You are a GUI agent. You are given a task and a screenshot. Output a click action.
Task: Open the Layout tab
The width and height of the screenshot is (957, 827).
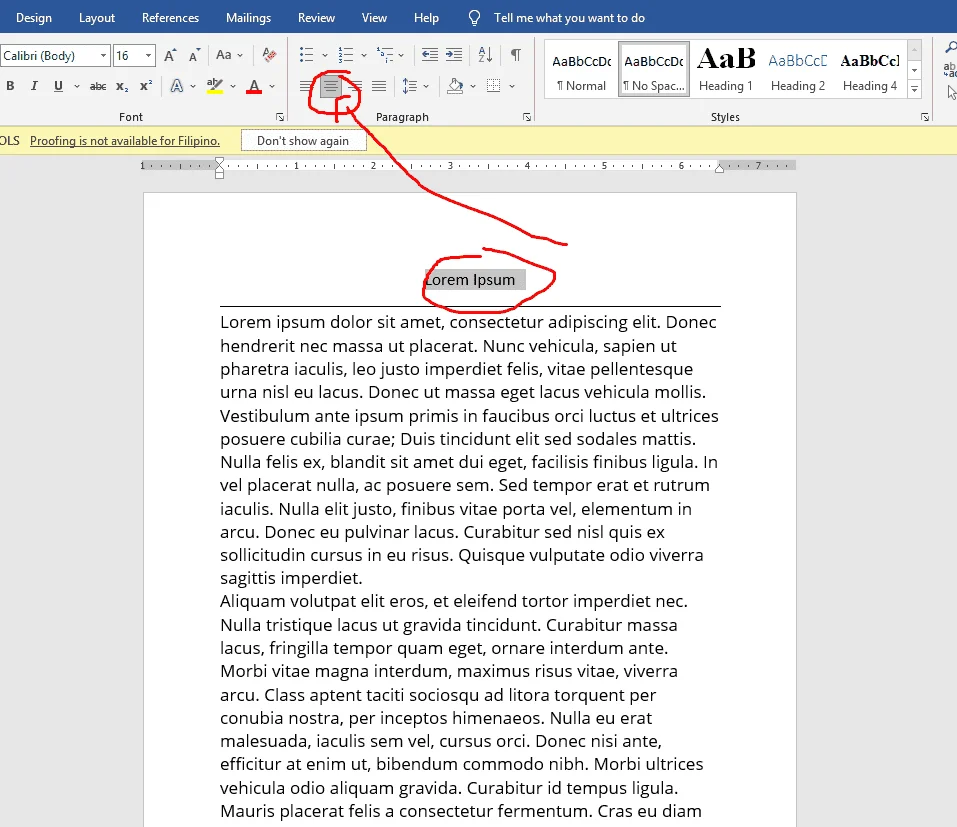point(96,18)
